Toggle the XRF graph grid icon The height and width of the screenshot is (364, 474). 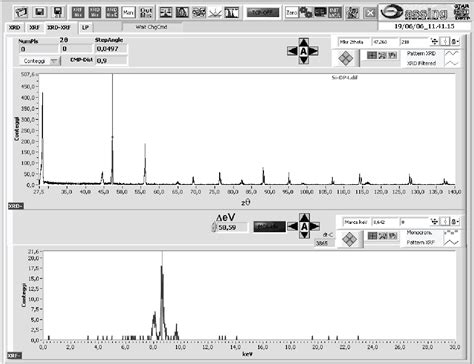[372, 236]
